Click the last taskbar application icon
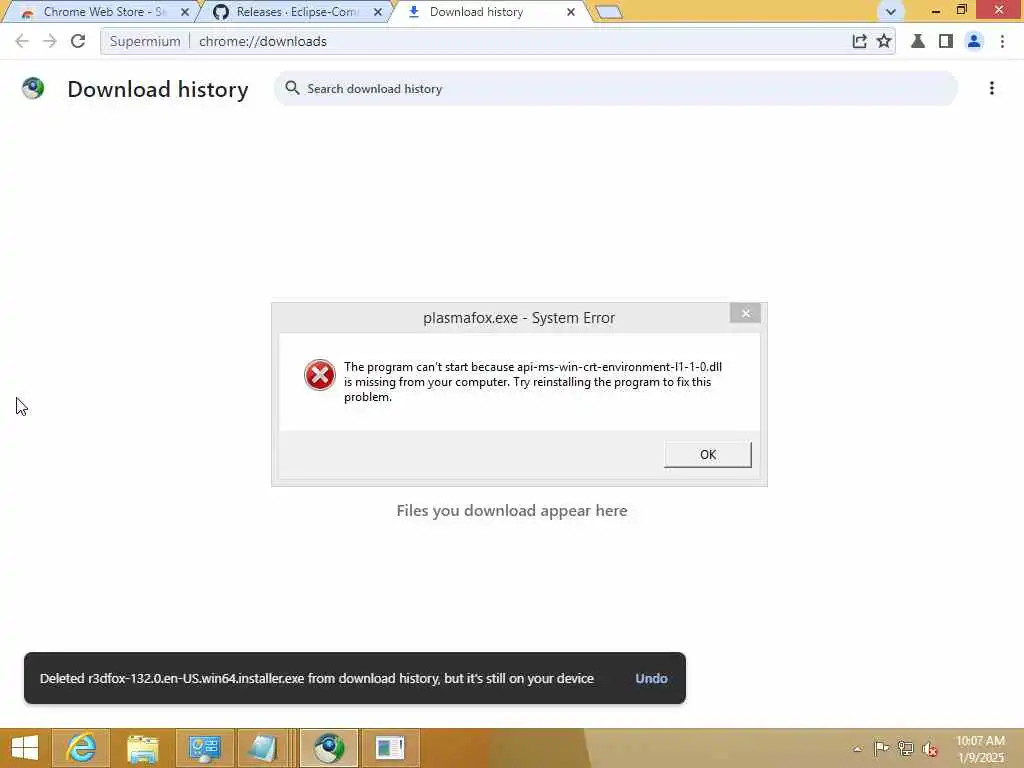 click(x=391, y=748)
